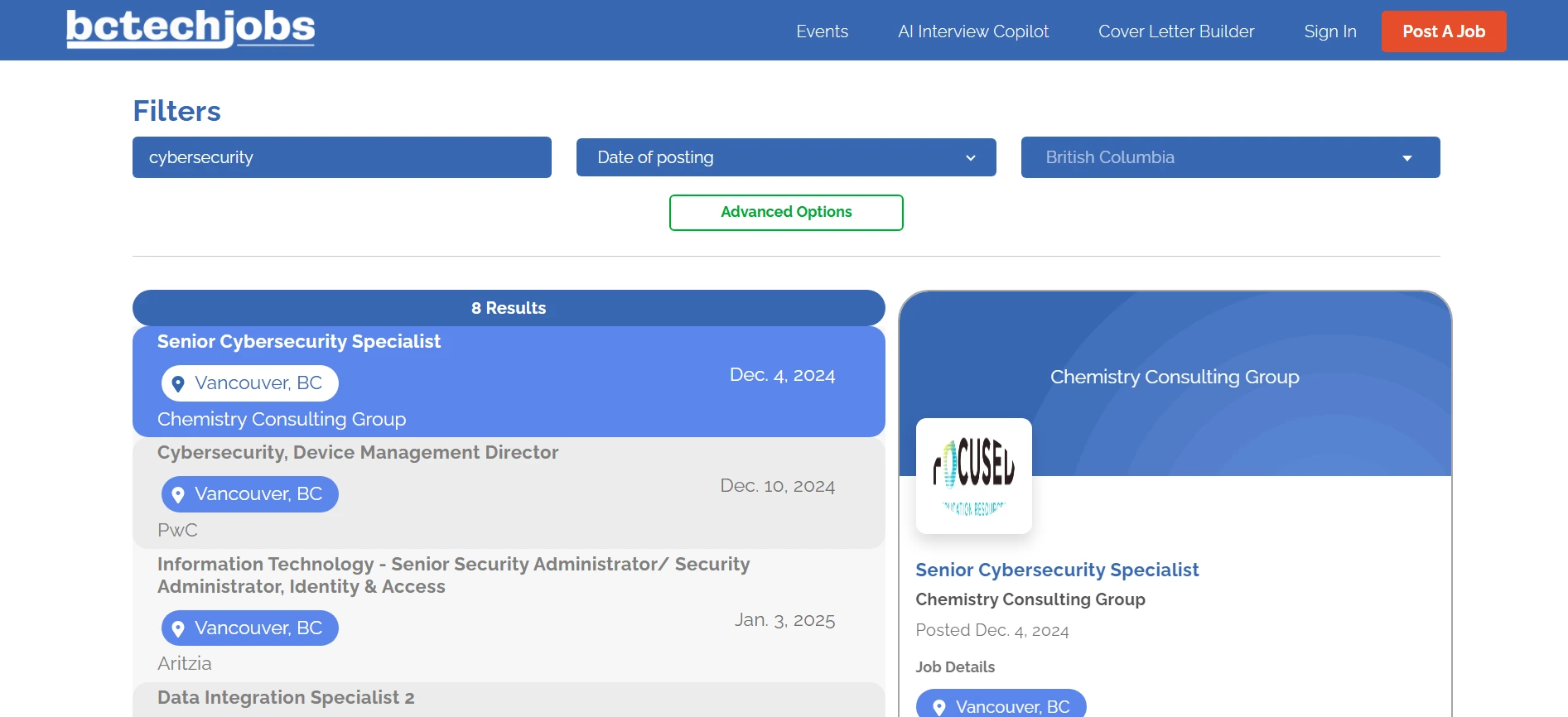Open the British Columbia location dropdown
Screen dimensions: 1568x717
1230,157
